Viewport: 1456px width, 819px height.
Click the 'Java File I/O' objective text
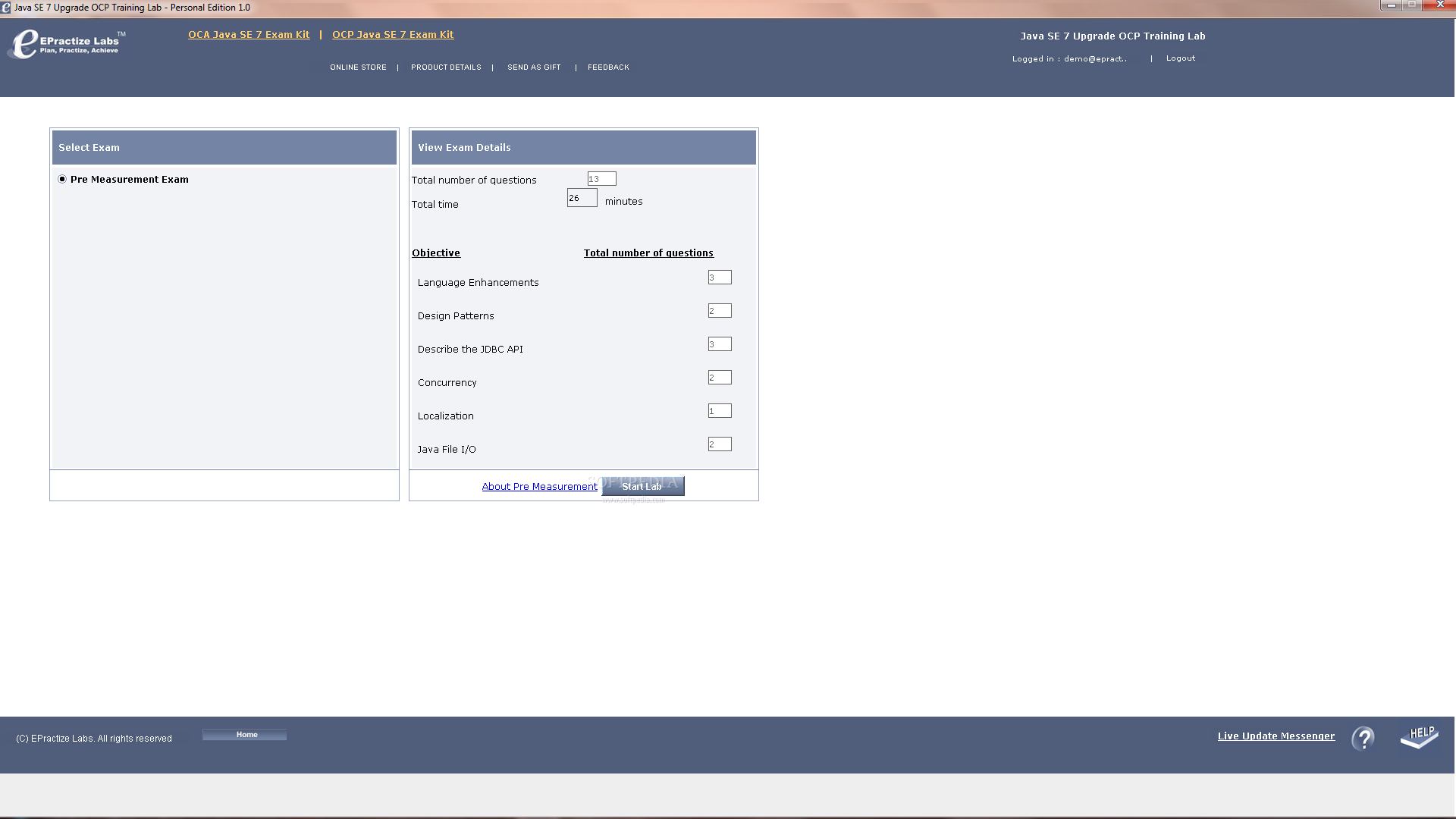pyautogui.click(x=447, y=450)
